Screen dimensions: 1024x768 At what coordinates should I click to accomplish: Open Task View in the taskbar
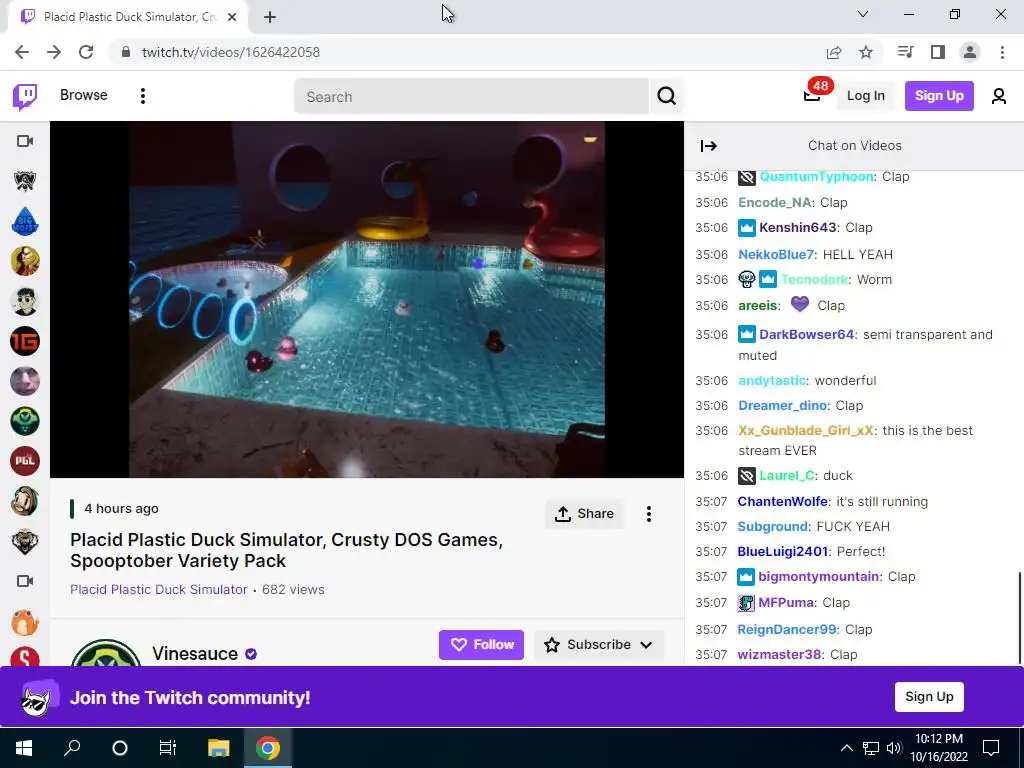(168, 748)
